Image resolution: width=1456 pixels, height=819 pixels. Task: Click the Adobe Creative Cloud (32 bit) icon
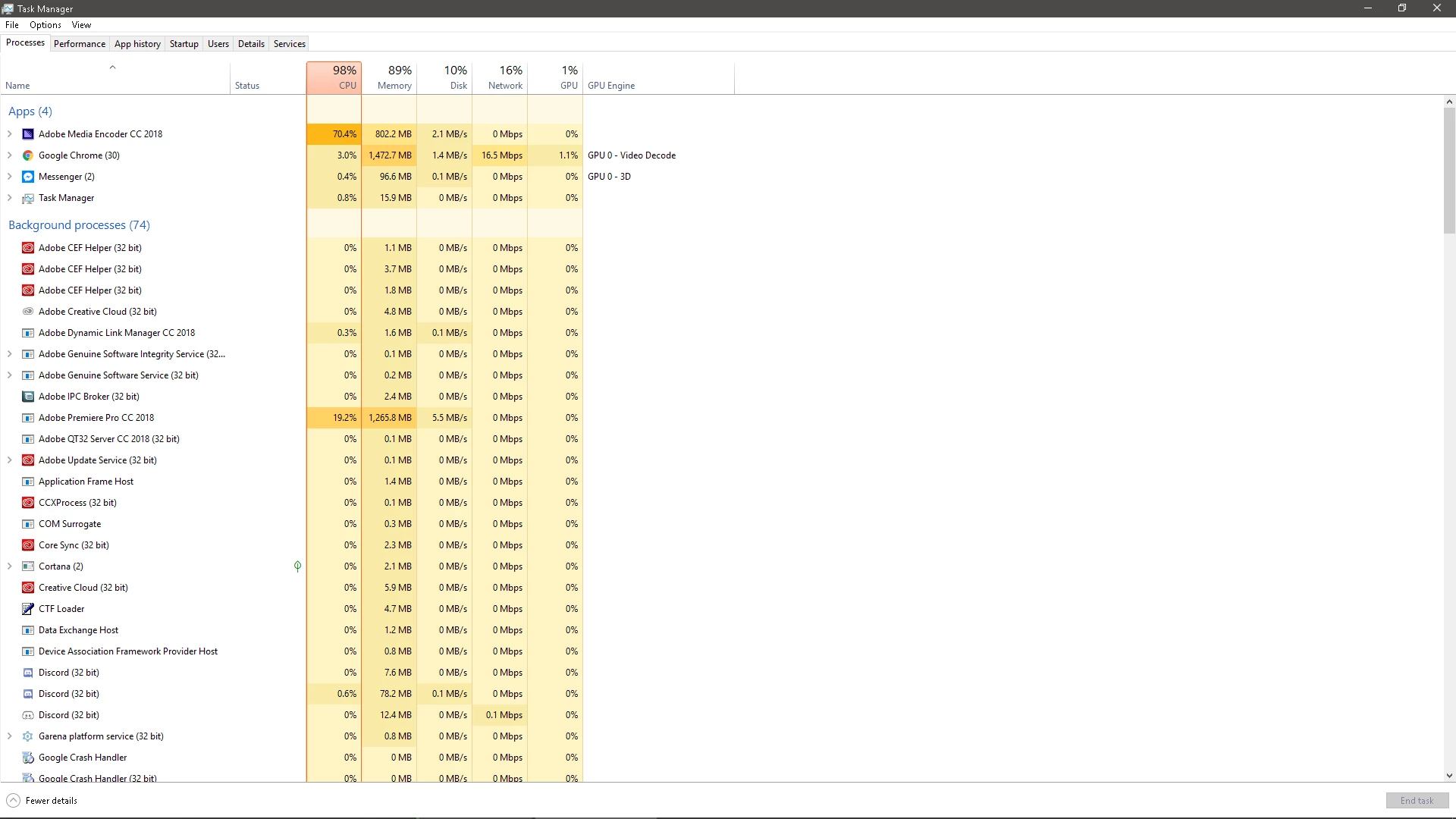click(x=28, y=312)
